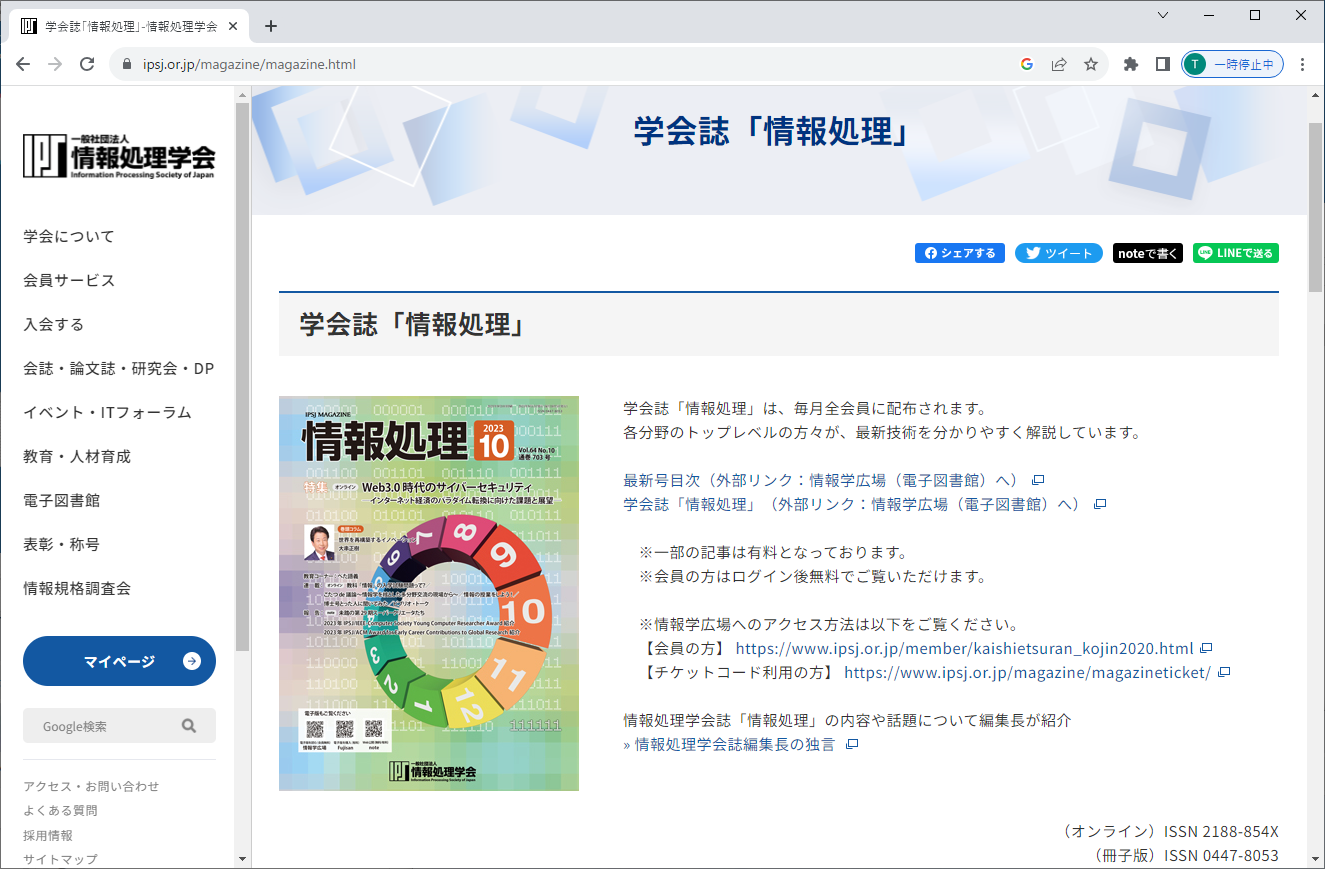Open 学会誌「情報処理」外部リンク link
1326x870 pixels.
click(x=851, y=504)
